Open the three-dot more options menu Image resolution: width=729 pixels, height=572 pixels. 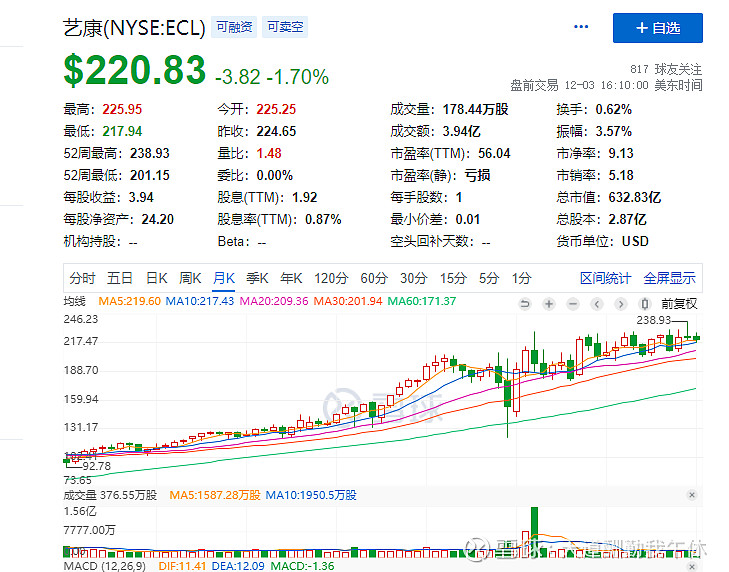coord(581,27)
